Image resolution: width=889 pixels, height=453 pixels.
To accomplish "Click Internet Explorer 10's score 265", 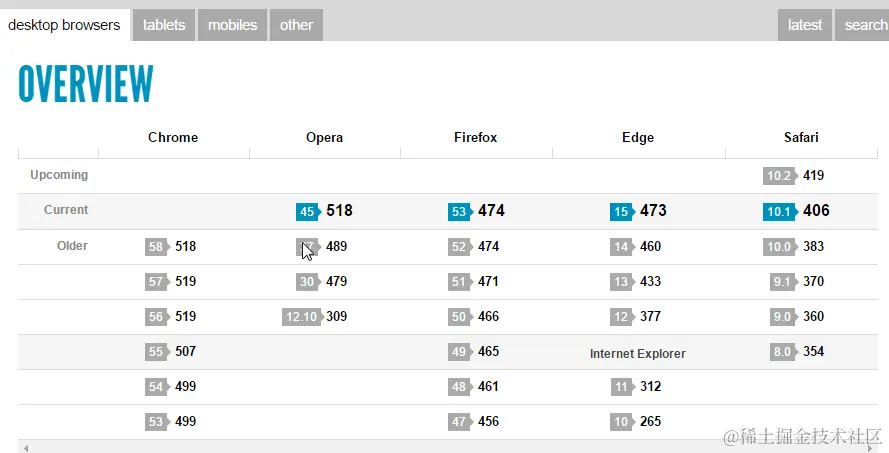I will pos(650,422).
